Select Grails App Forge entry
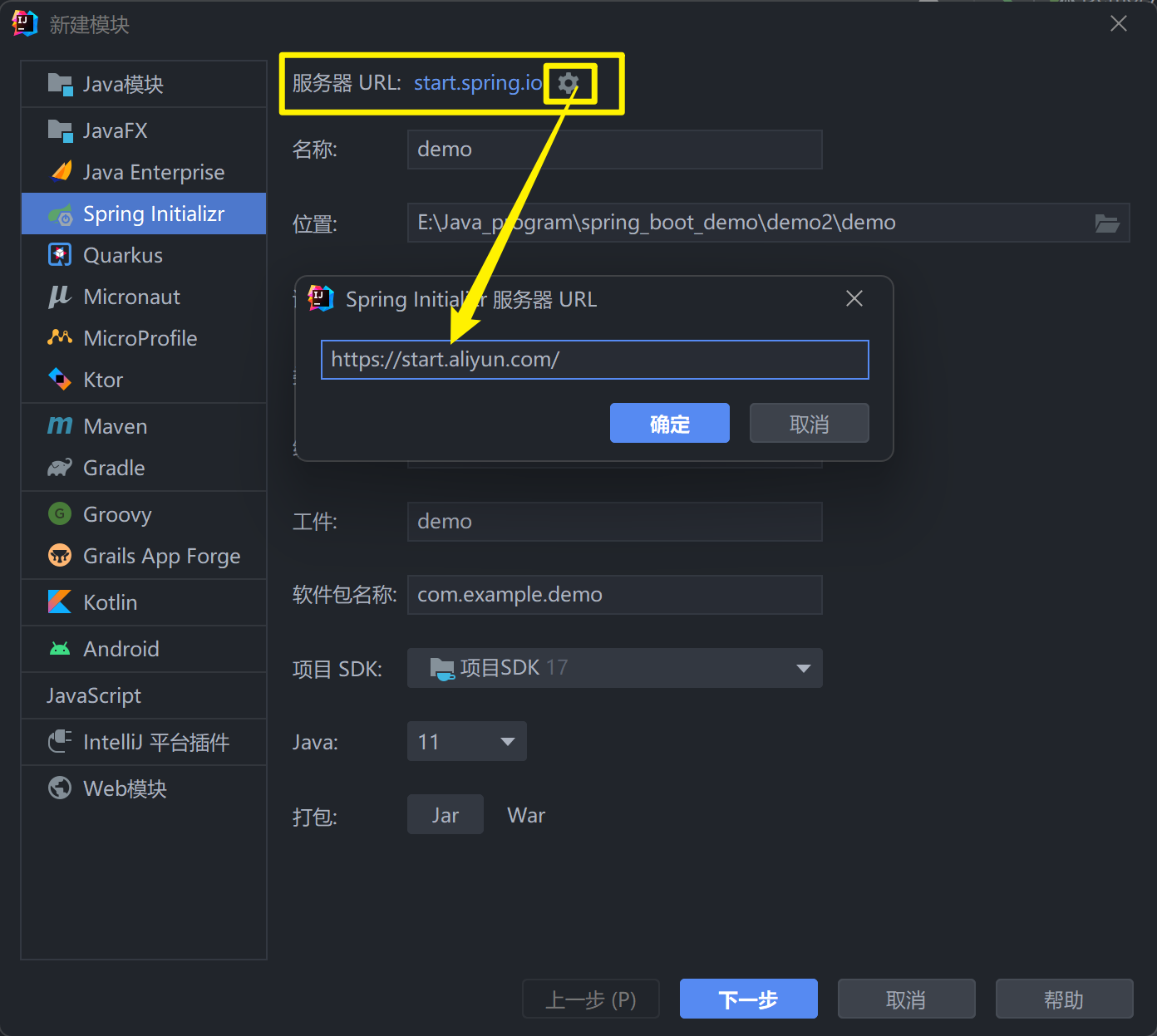This screenshot has width=1157, height=1036. 144,556
